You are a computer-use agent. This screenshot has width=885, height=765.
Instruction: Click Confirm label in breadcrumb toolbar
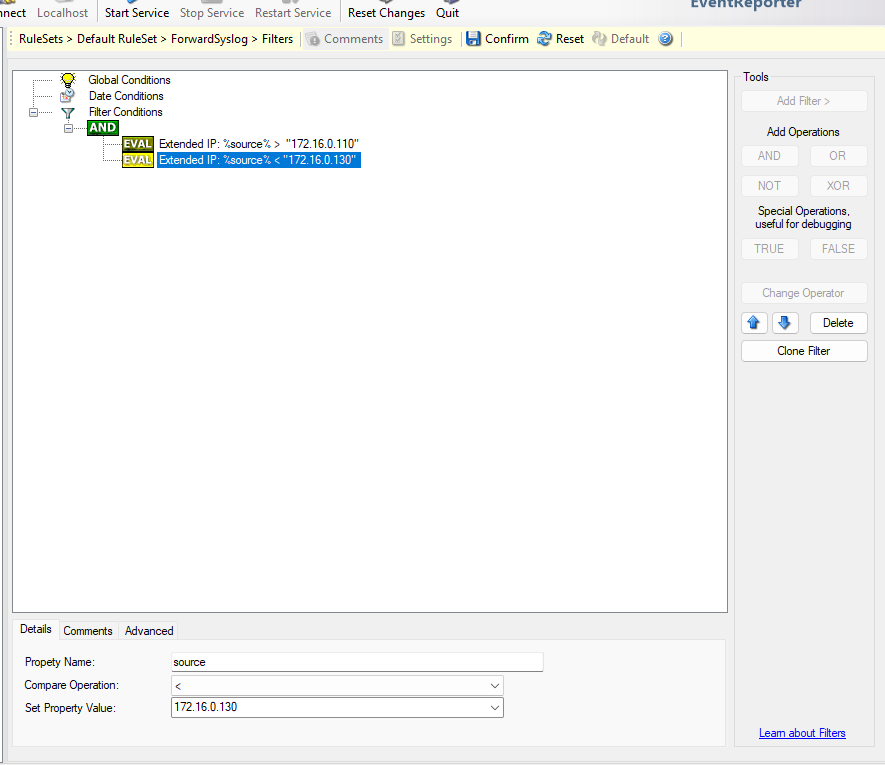507,39
